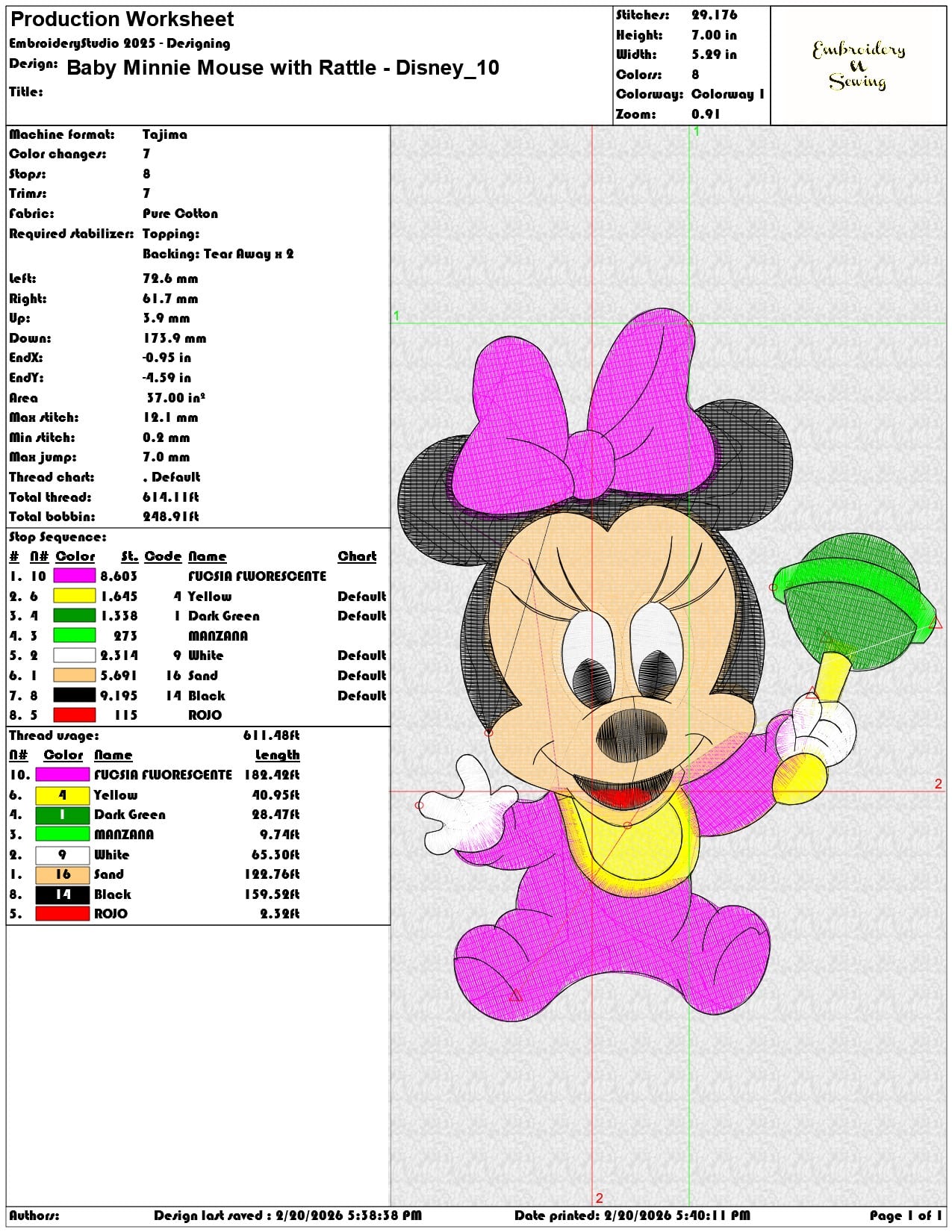Click the bright green MANZANA swatch in Stop Sequence

pyautogui.click(x=75, y=635)
